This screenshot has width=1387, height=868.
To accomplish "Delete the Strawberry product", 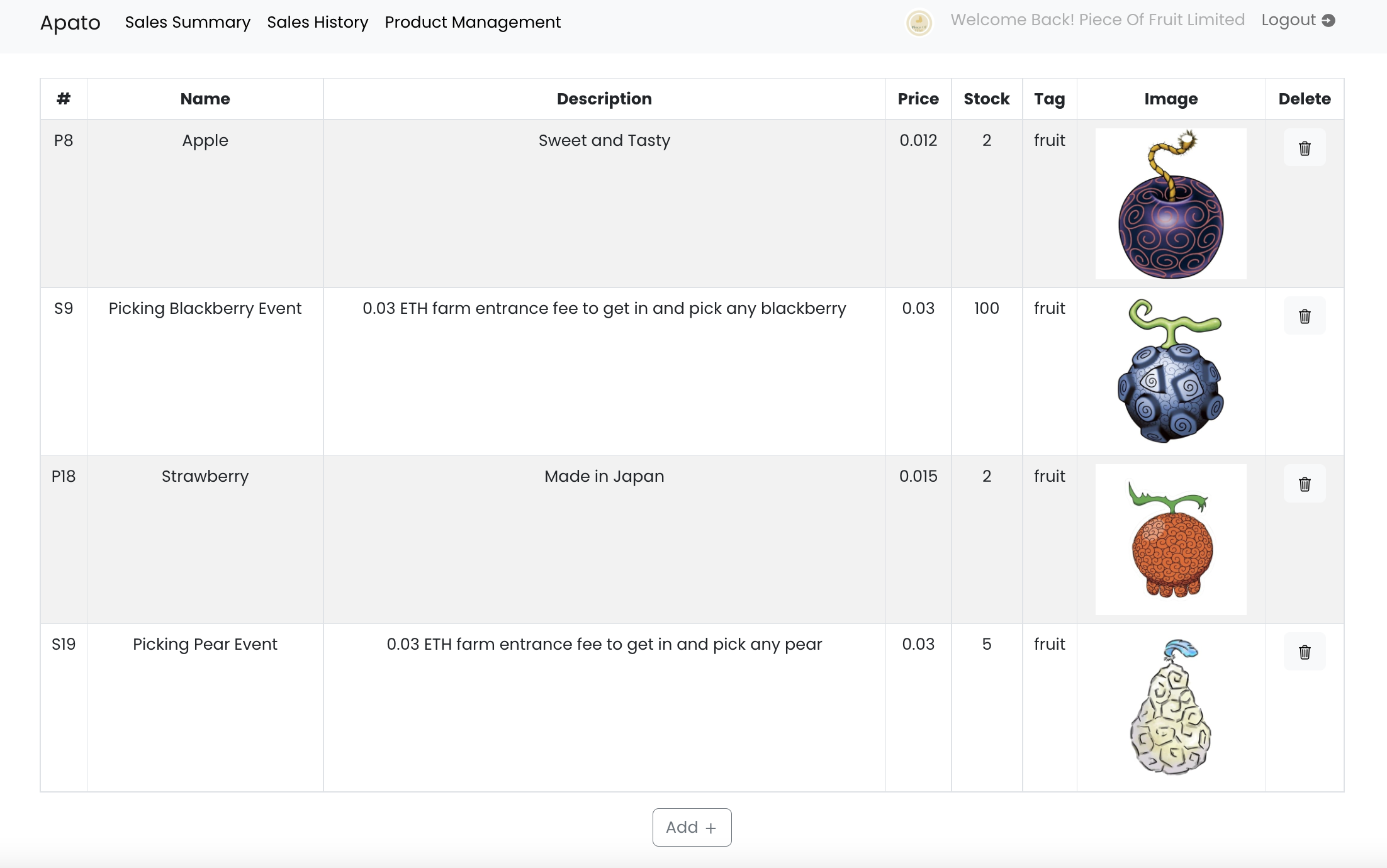I will tap(1304, 484).
